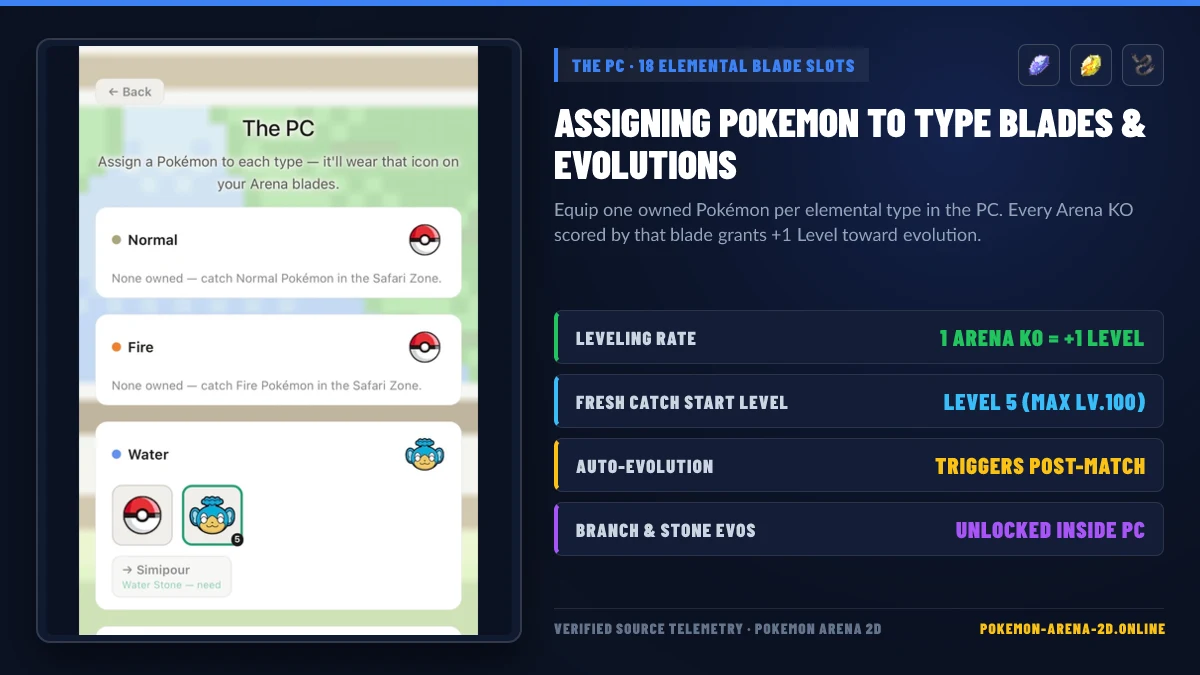
Task: Click 'The PC · 18 Elemental Blade Slots' tag
Action: tap(712, 66)
